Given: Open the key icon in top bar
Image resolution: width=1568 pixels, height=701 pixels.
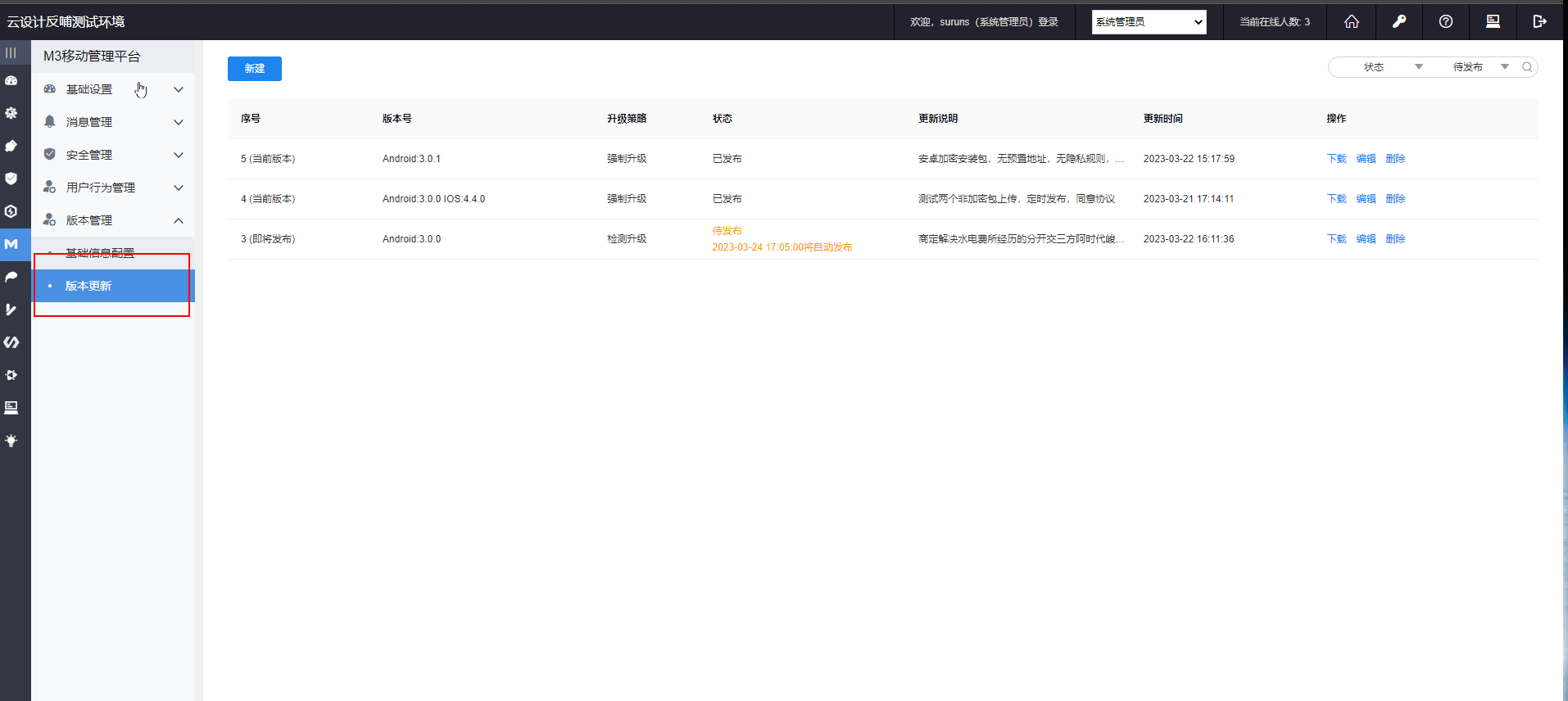Looking at the screenshot, I should [x=1399, y=22].
